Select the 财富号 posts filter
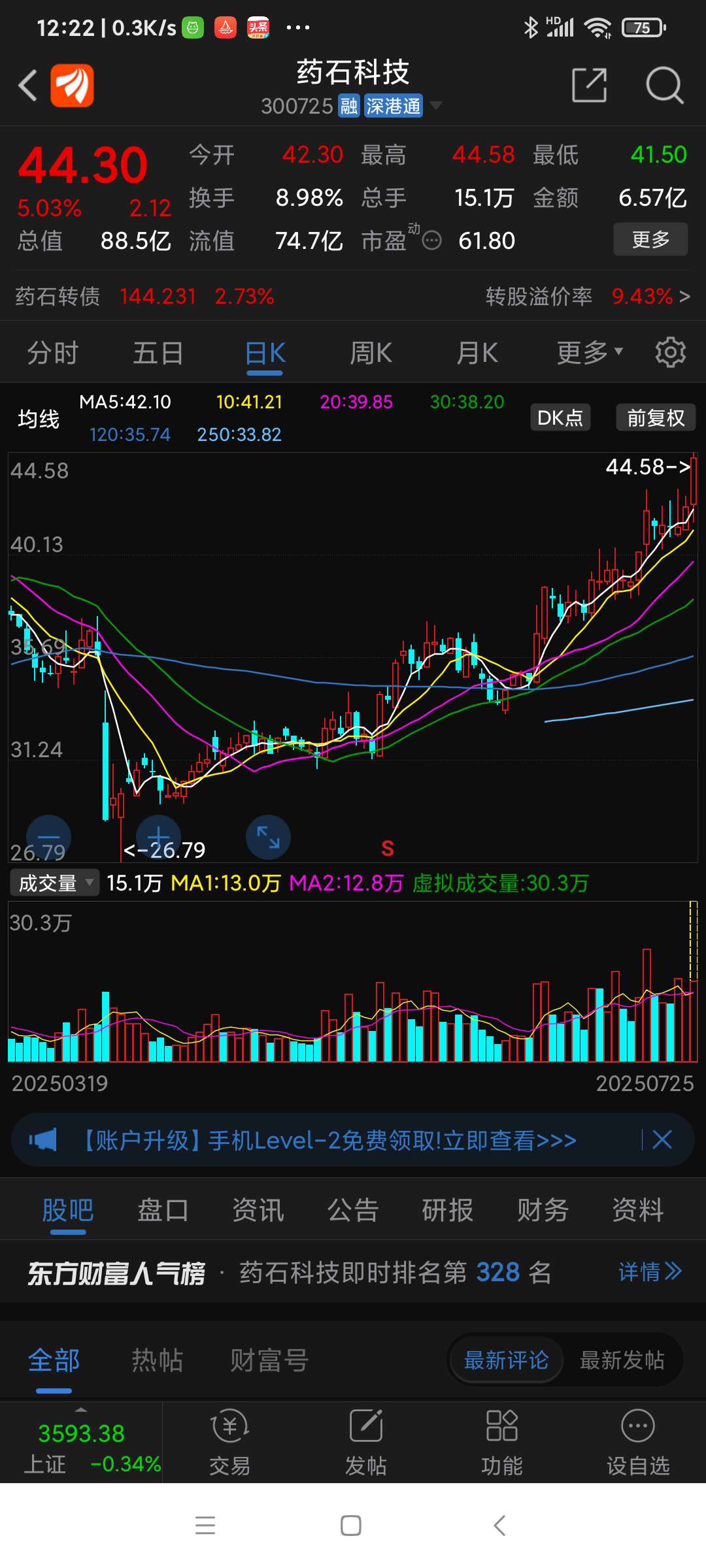Image resolution: width=706 pixels, height=1568 pixels. (x=269, y=1360)
